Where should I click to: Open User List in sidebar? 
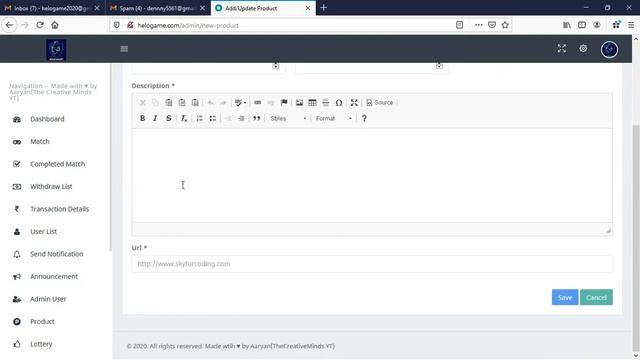point(43,231)
